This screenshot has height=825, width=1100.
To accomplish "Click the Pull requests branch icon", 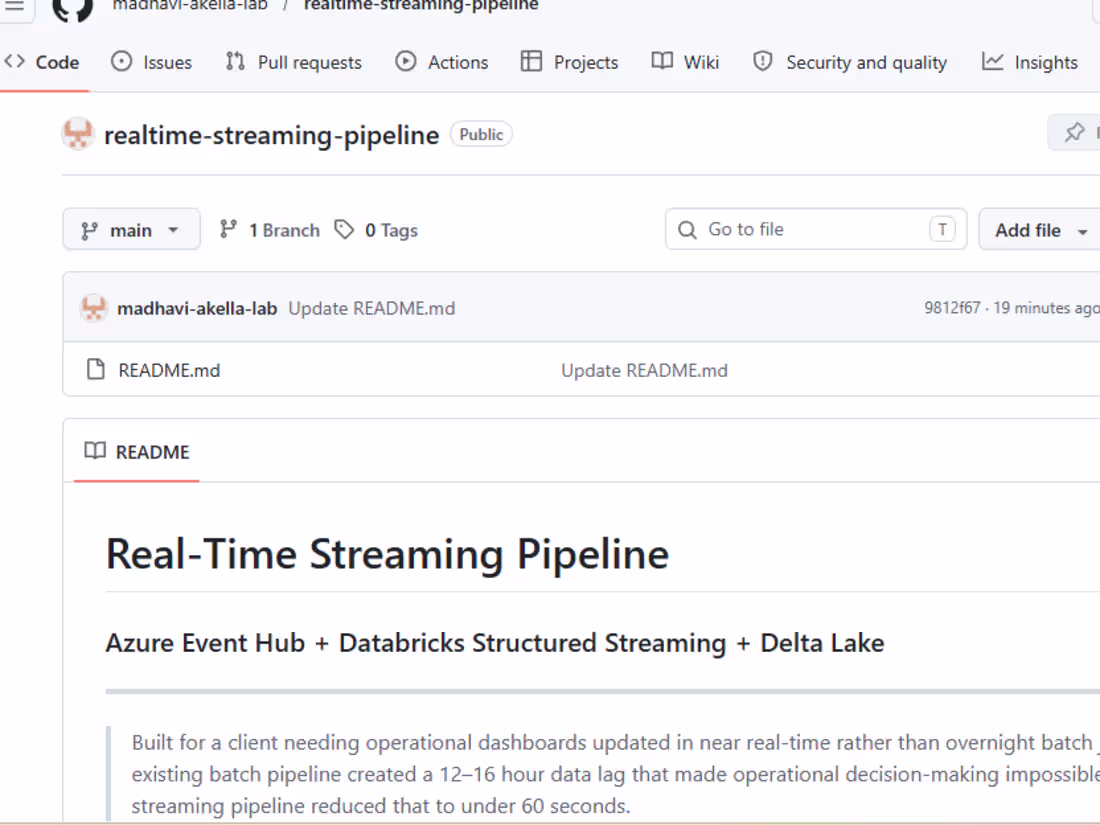I will click(235, 62).
